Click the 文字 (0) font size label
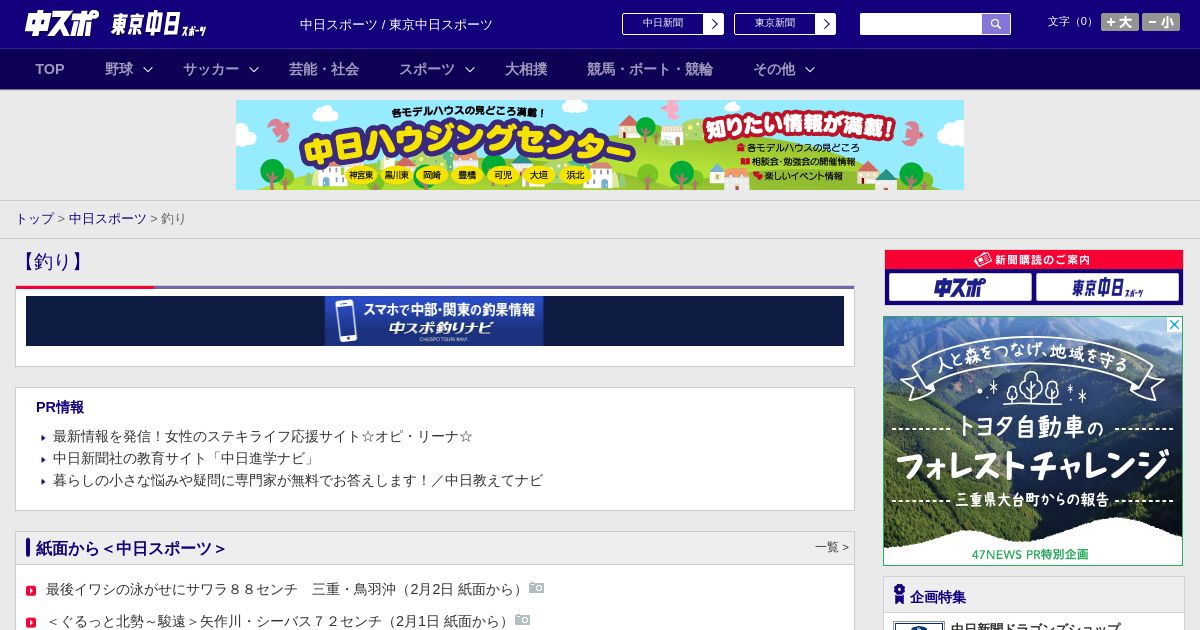This screenshot has width=1200, height=630. (x=1072, y=21)
